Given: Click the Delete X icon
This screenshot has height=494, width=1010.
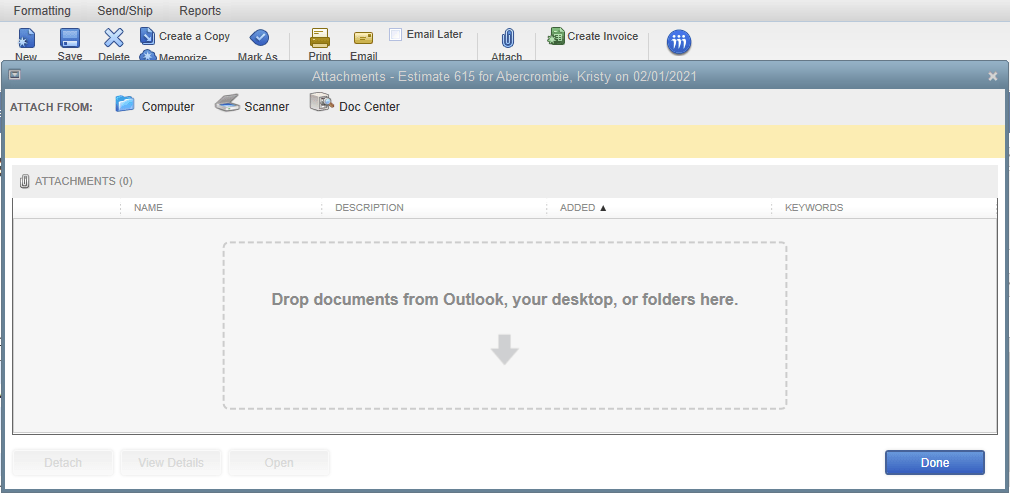Looking at the screenshot, I should coord(114,39).
